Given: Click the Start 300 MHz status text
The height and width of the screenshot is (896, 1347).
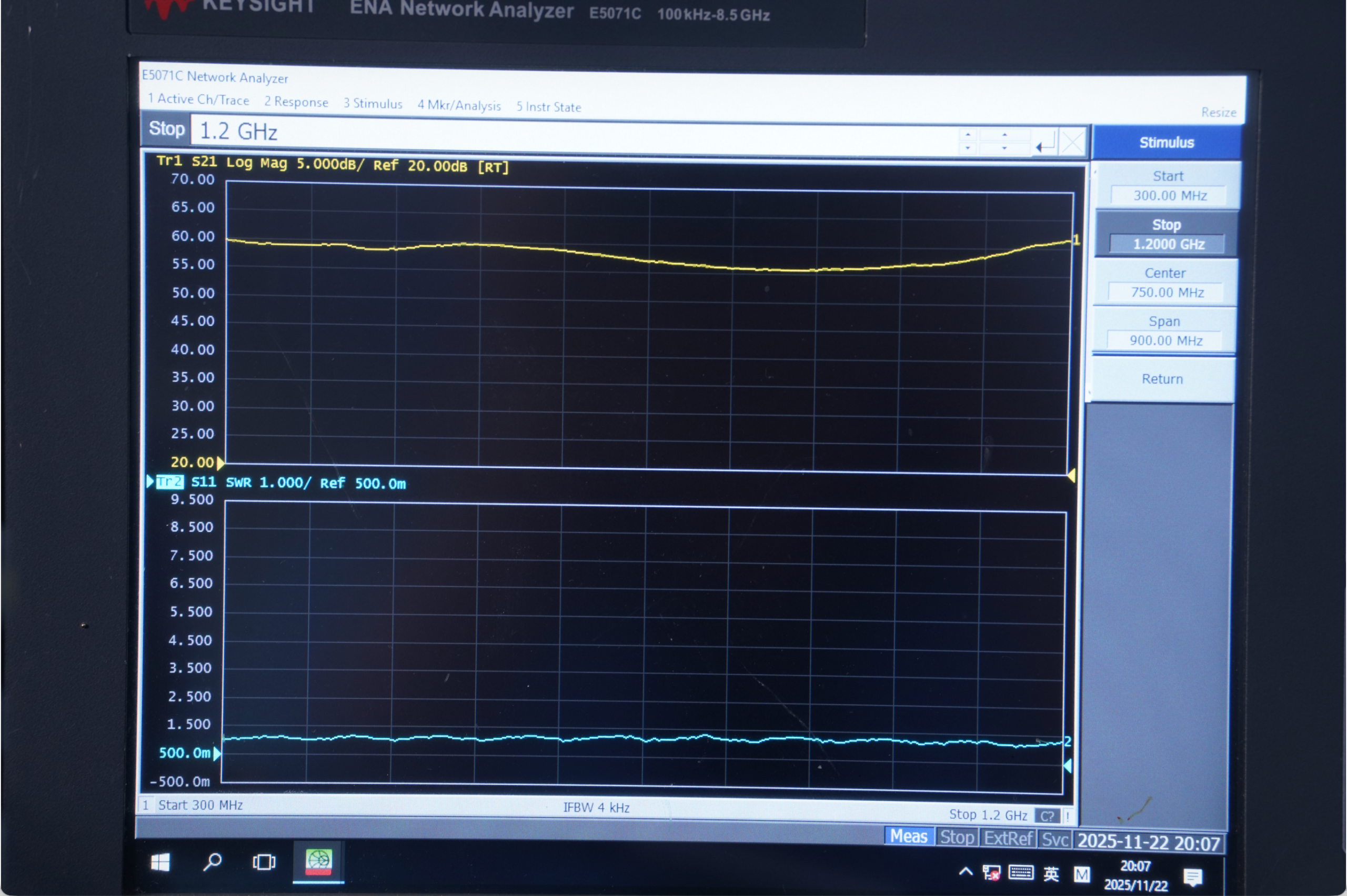Looking at the screenshot, I should 200,805.
